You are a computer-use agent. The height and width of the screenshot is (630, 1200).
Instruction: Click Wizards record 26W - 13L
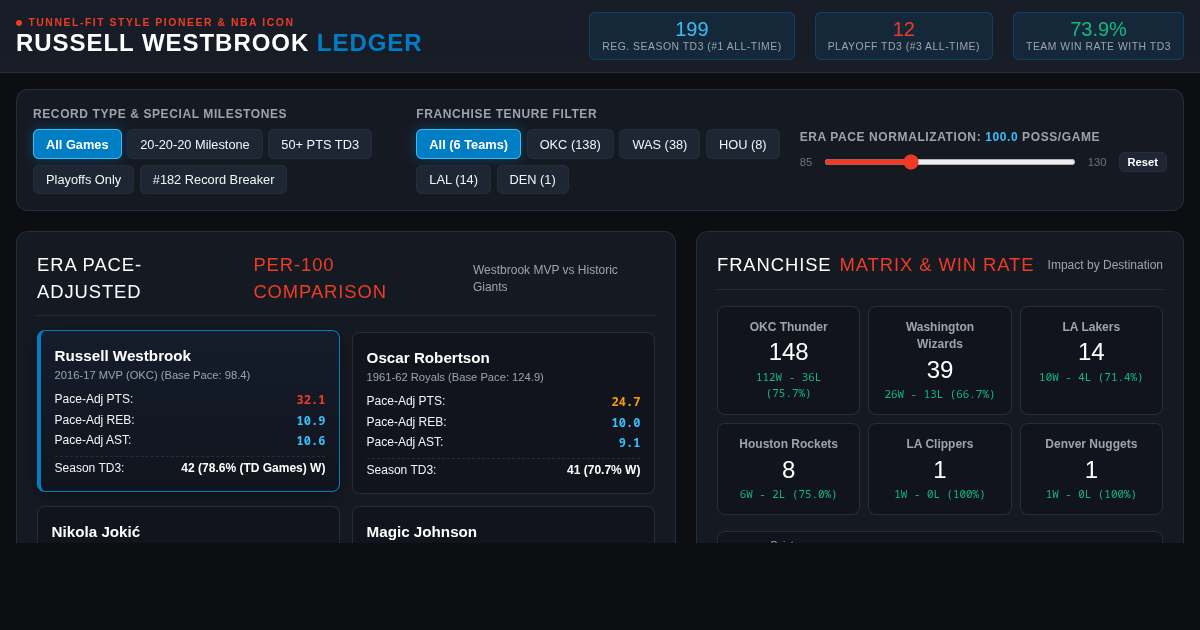click(x=940, y=394)
